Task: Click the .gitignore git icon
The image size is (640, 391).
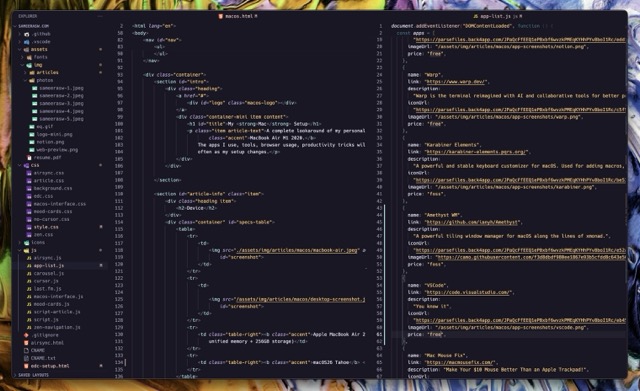Action: (26, 335)
